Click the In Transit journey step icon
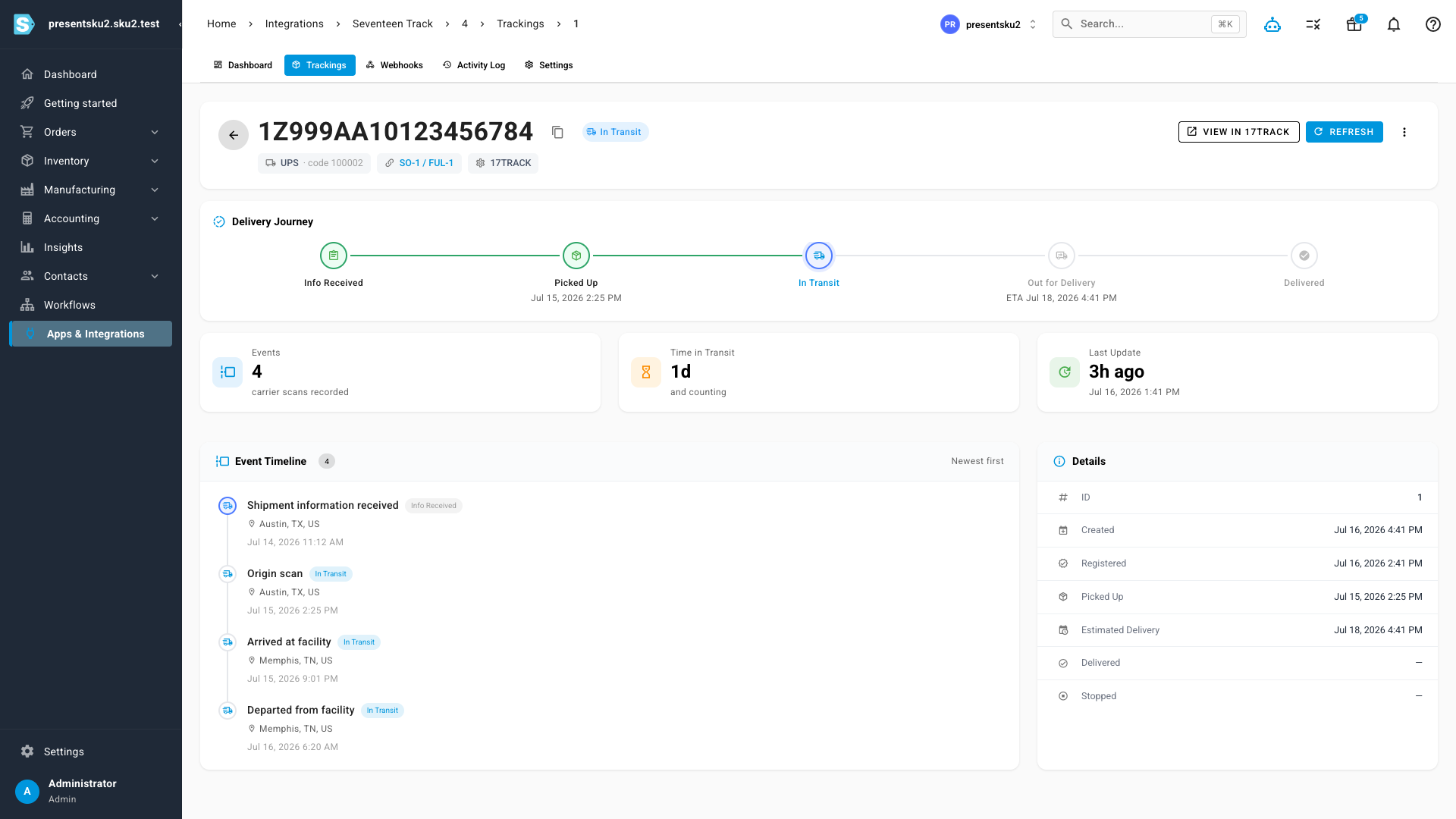 [819, 256]
